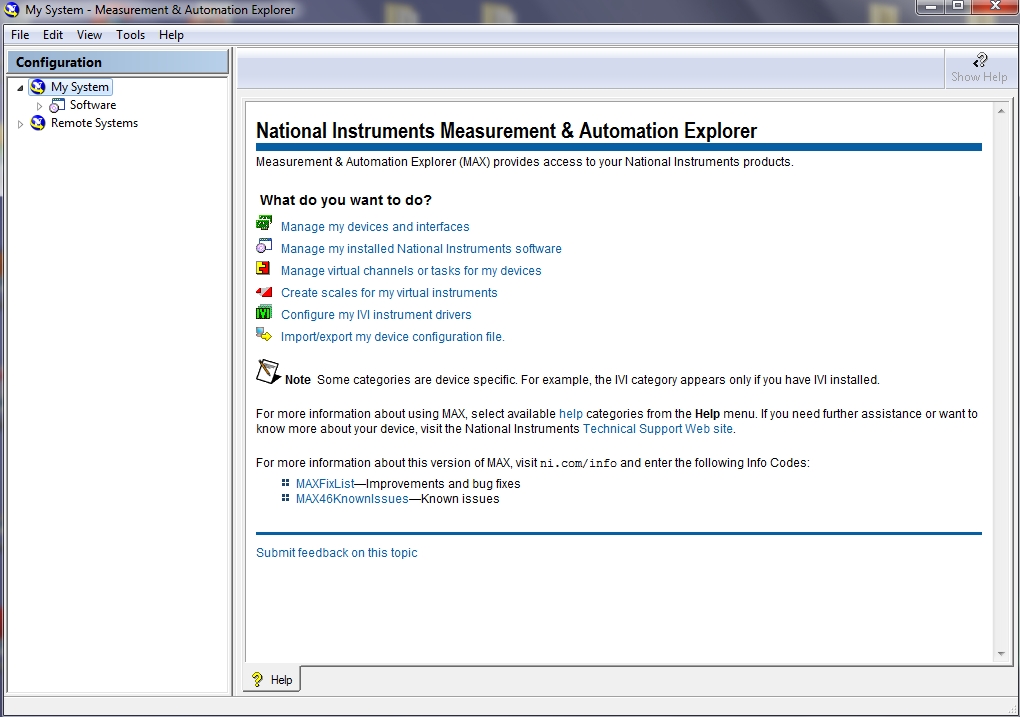Click the My System tree icon
1020x717 pixels.
pyautogui.click(x=38, y=87)
